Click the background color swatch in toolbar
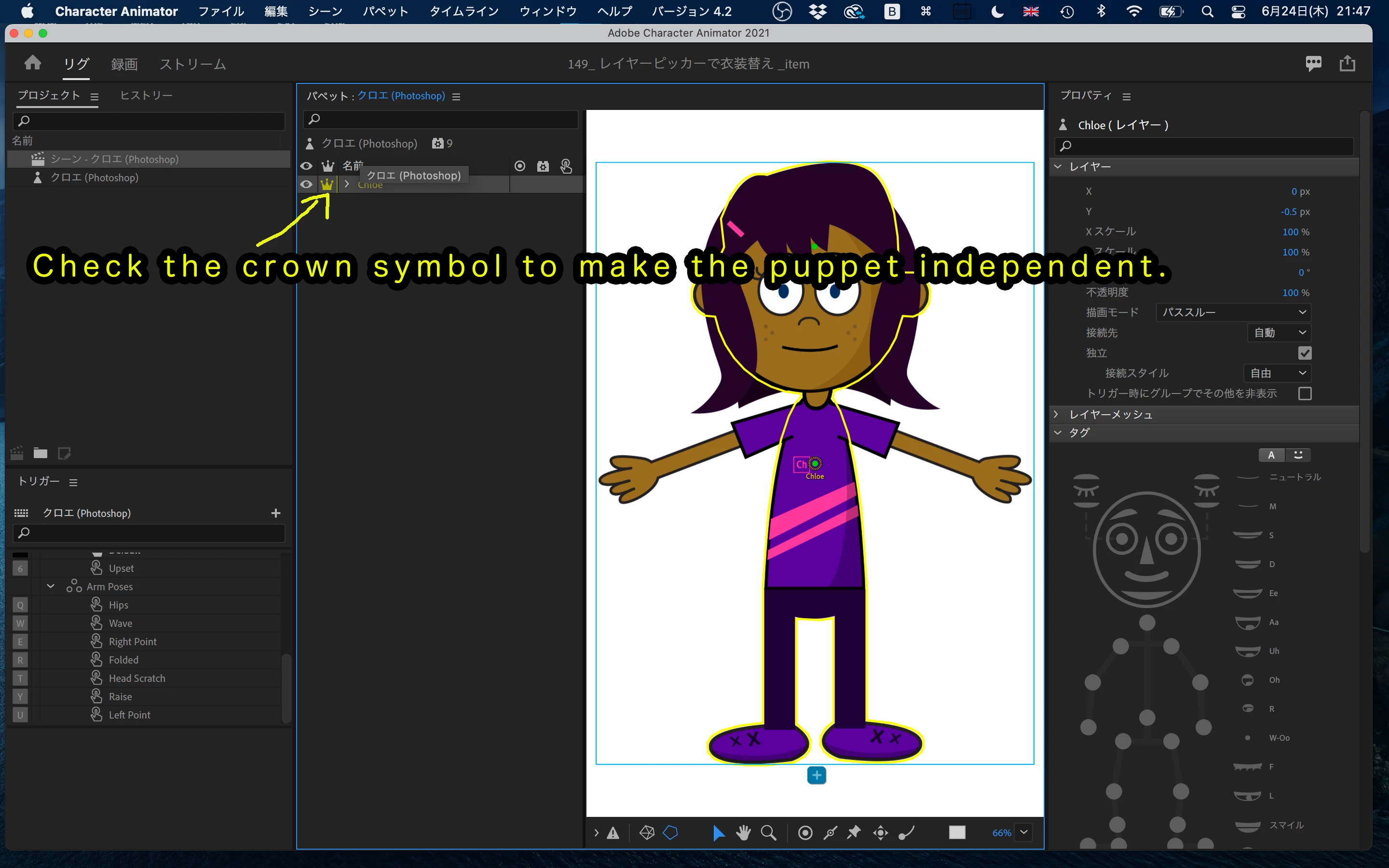Image resolution: width=1389 pixels, height=868 pixels. [x=957, y=832]
